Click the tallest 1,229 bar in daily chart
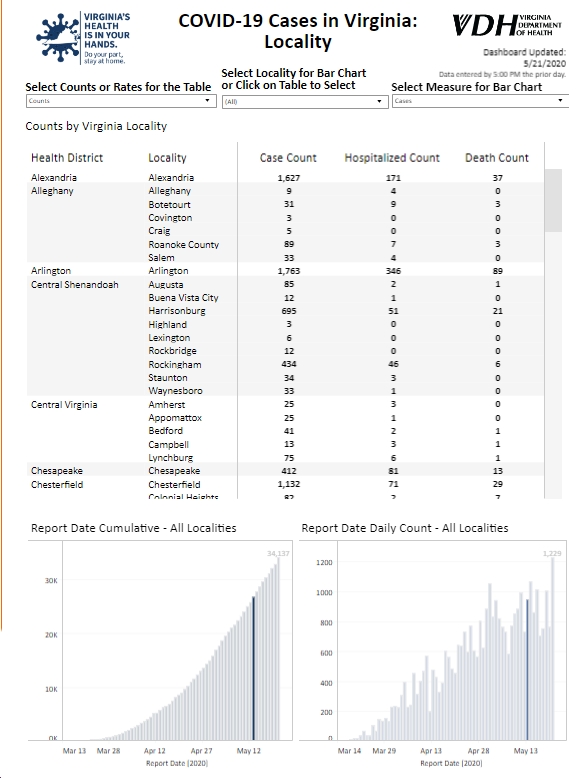 (553, 648)
